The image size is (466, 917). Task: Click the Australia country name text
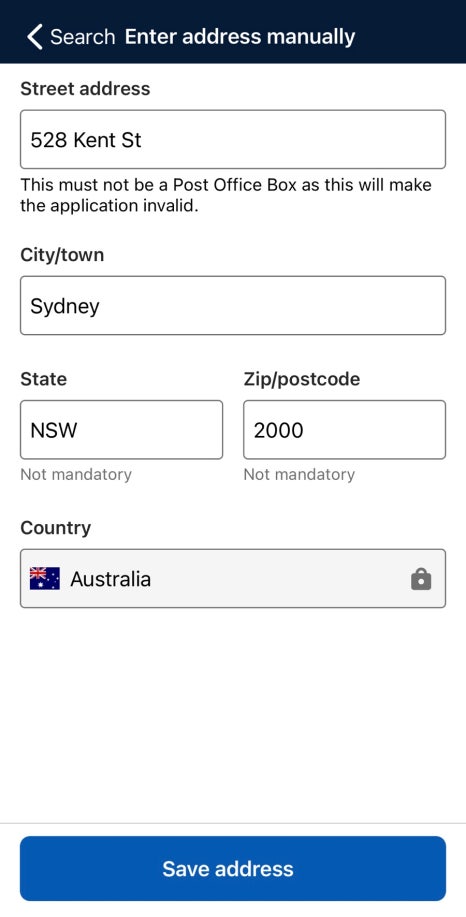[111, 579]
